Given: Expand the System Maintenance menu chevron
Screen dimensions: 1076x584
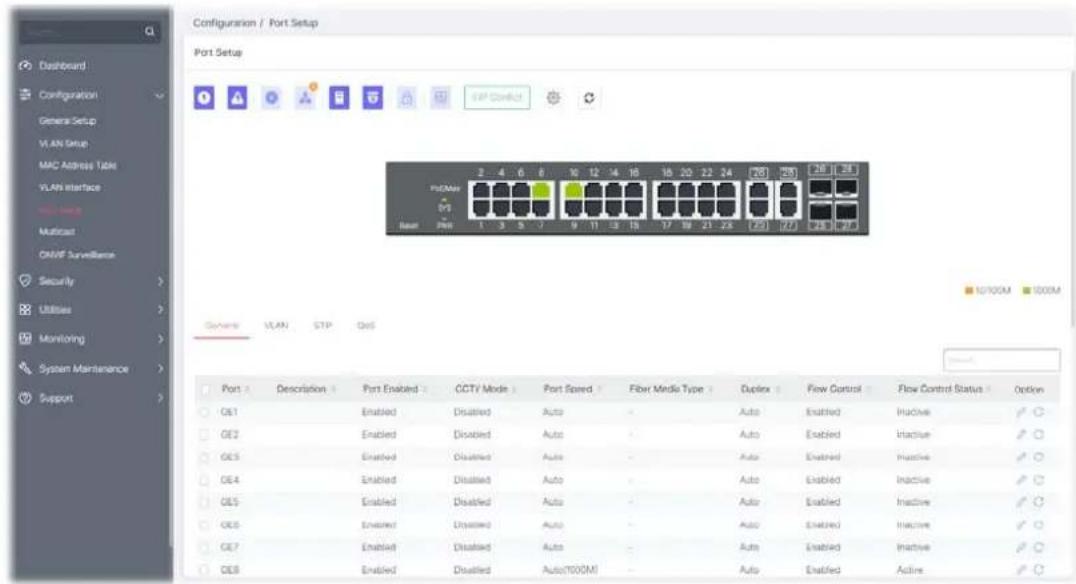Looking at the screenshot, I should pyautogui.click(x=160, y=369).
